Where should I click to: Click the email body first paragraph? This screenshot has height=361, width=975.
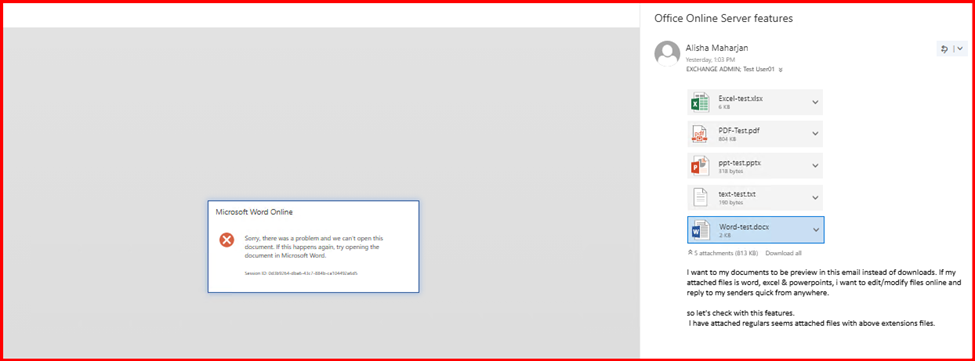[823, 283]
